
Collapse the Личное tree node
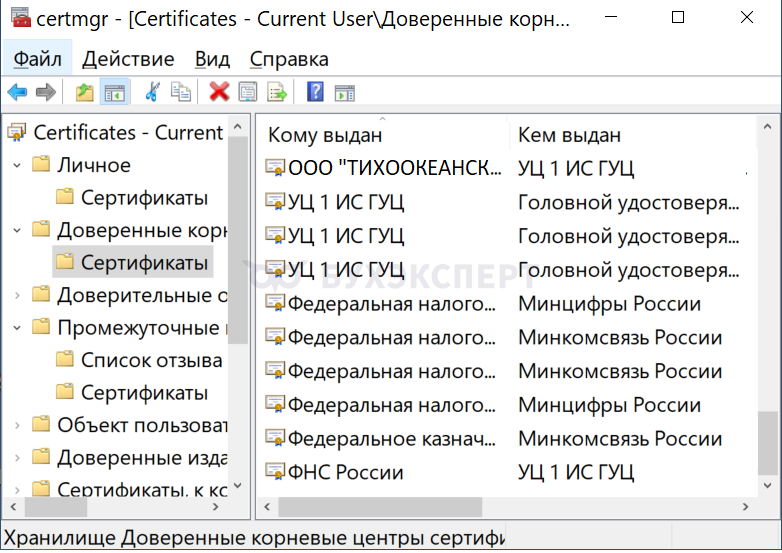(x=17, y=165)
